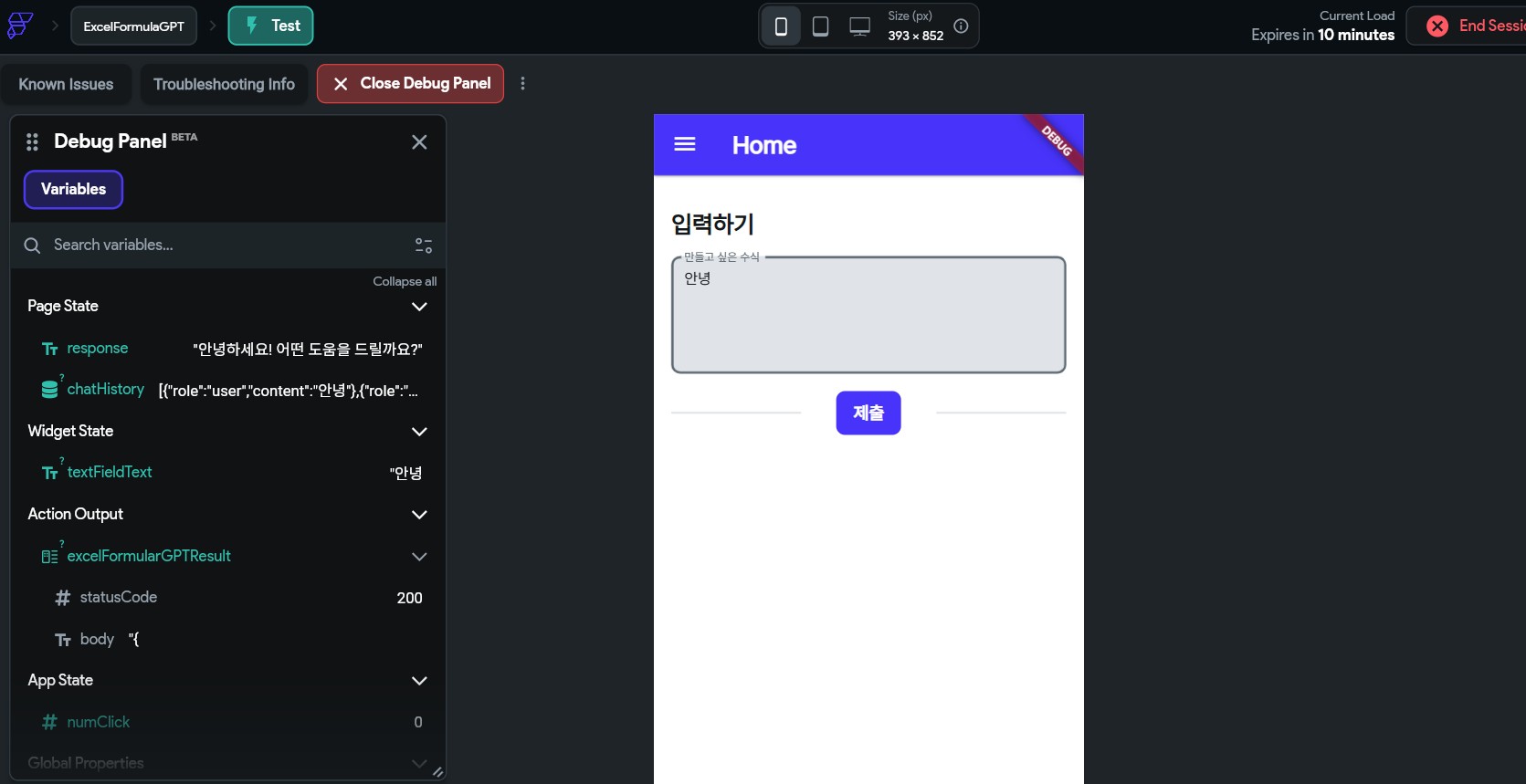Click the 제출 submit button

point(868,413)
